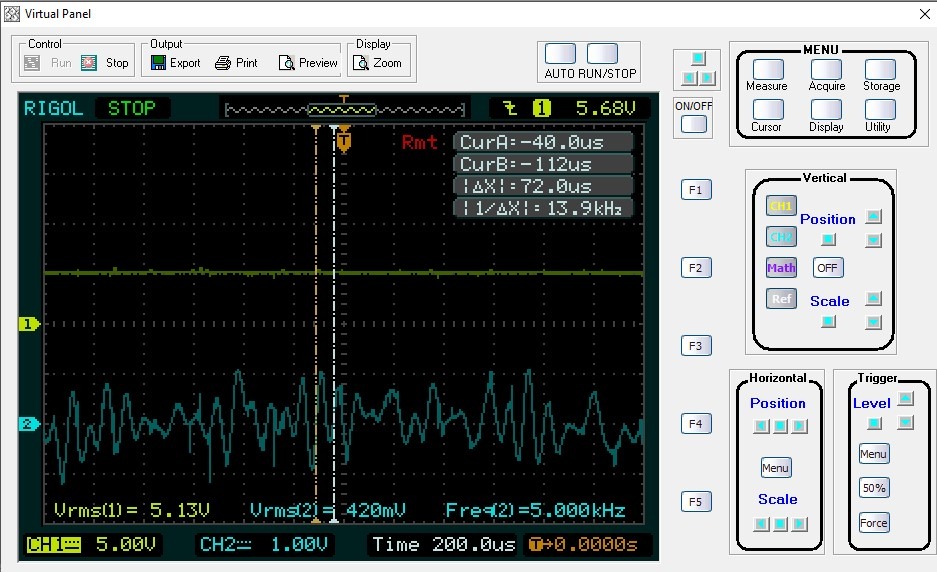Set trigger level to 50%

(x=874, y=488)
